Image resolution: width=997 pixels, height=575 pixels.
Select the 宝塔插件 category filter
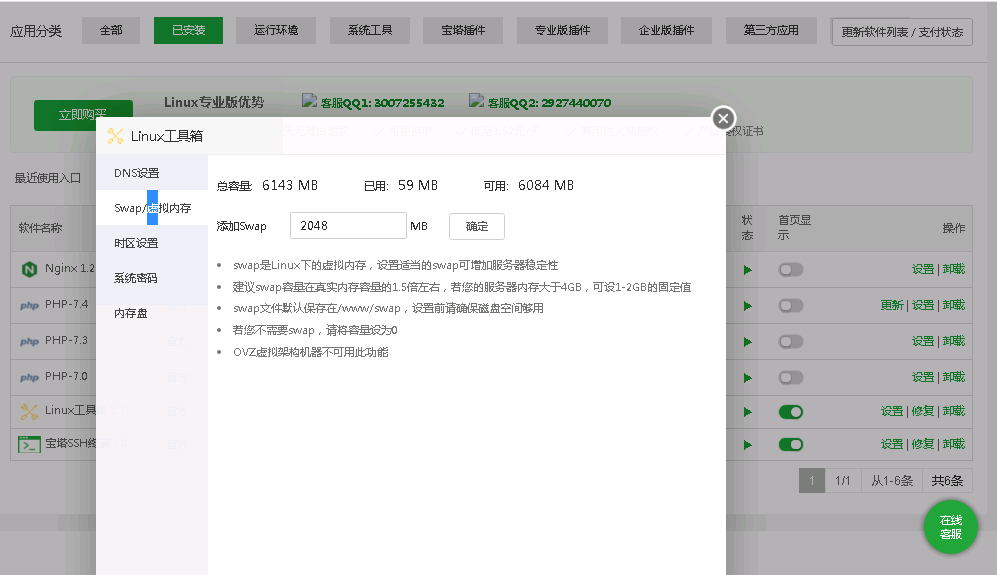coord(463,31)
